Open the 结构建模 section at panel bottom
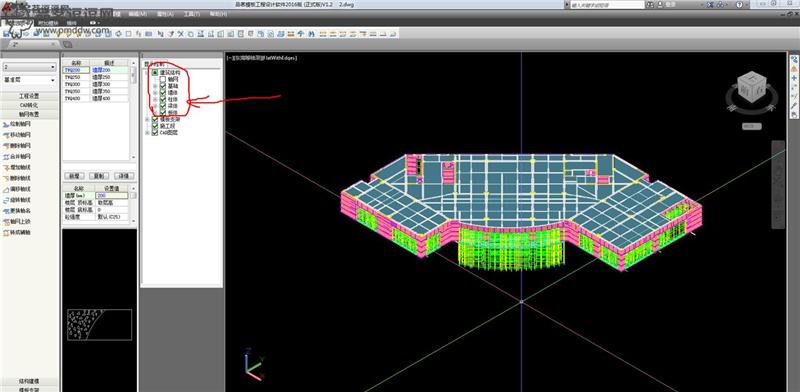The height and width of the screenshot is (392, 800). 30,381
